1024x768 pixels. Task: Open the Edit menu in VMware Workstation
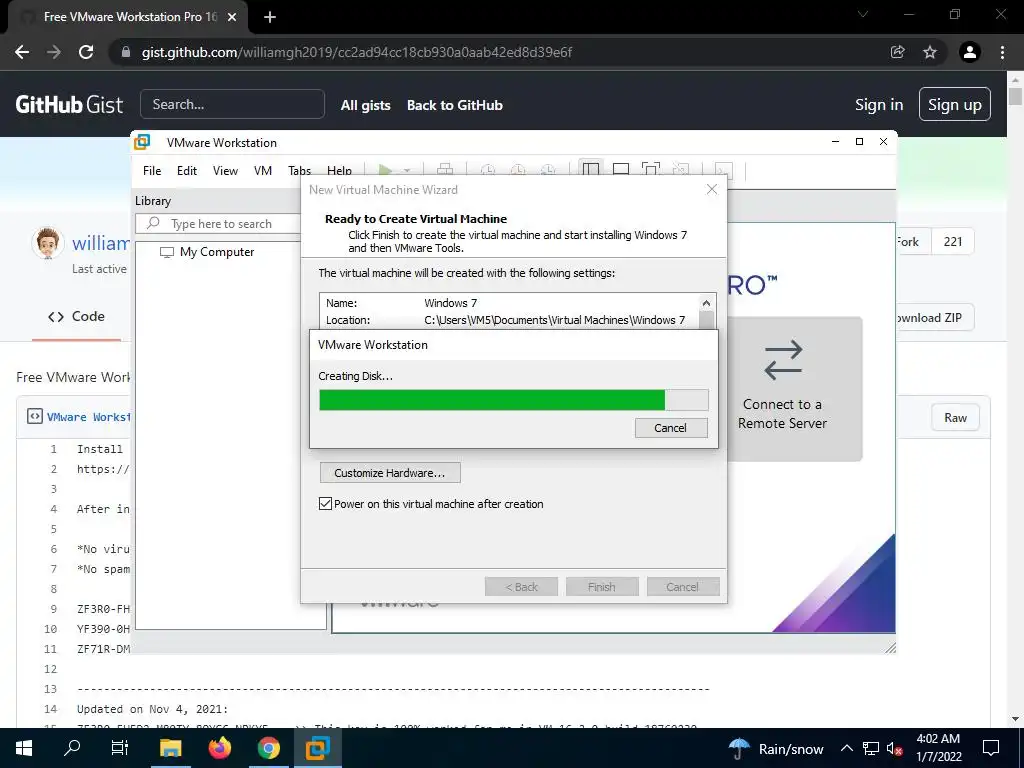pyautogui.click(x=187, y=170)
